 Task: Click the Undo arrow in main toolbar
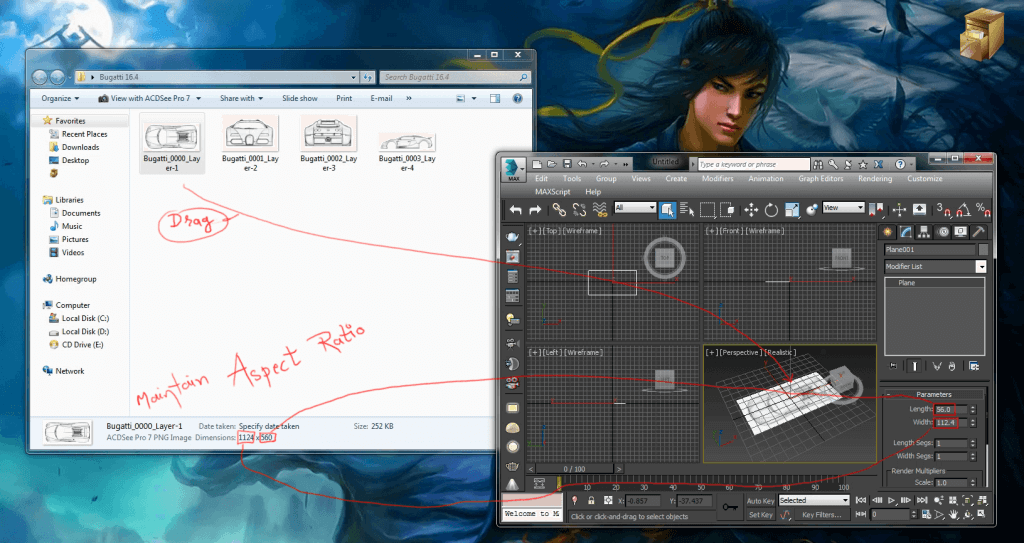(516, 209)
